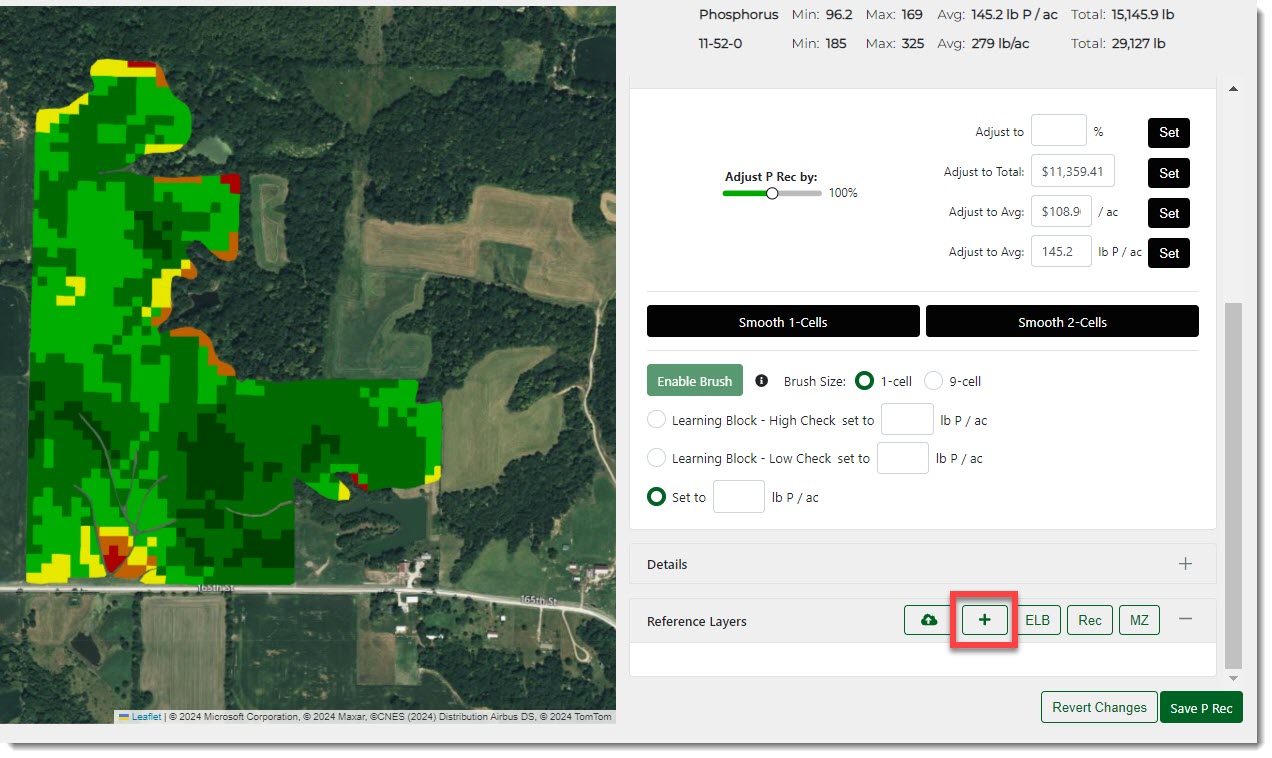Expand the Details section
The height and width of the screenshot is (758, 1272).
pyautogui.click(x=1185, y=564)
